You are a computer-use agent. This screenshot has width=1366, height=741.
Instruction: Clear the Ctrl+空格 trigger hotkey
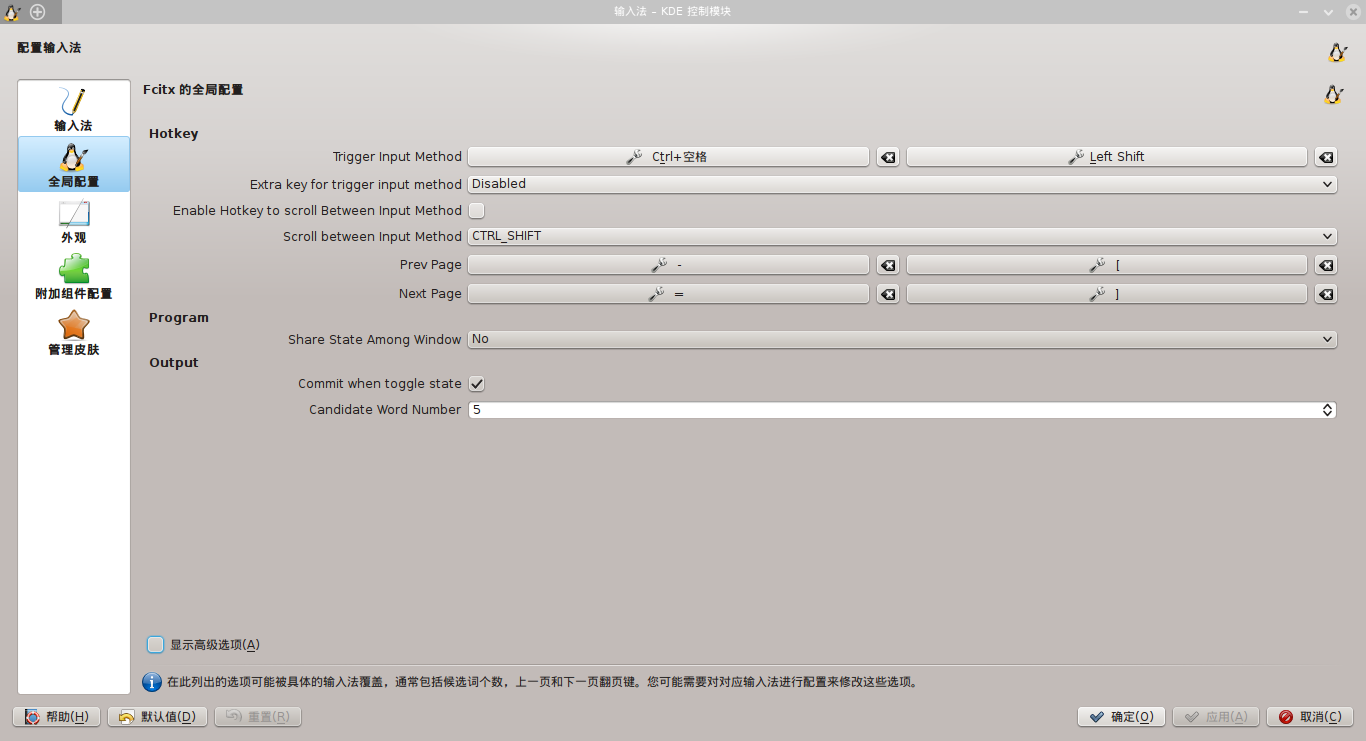pos(887,157)
